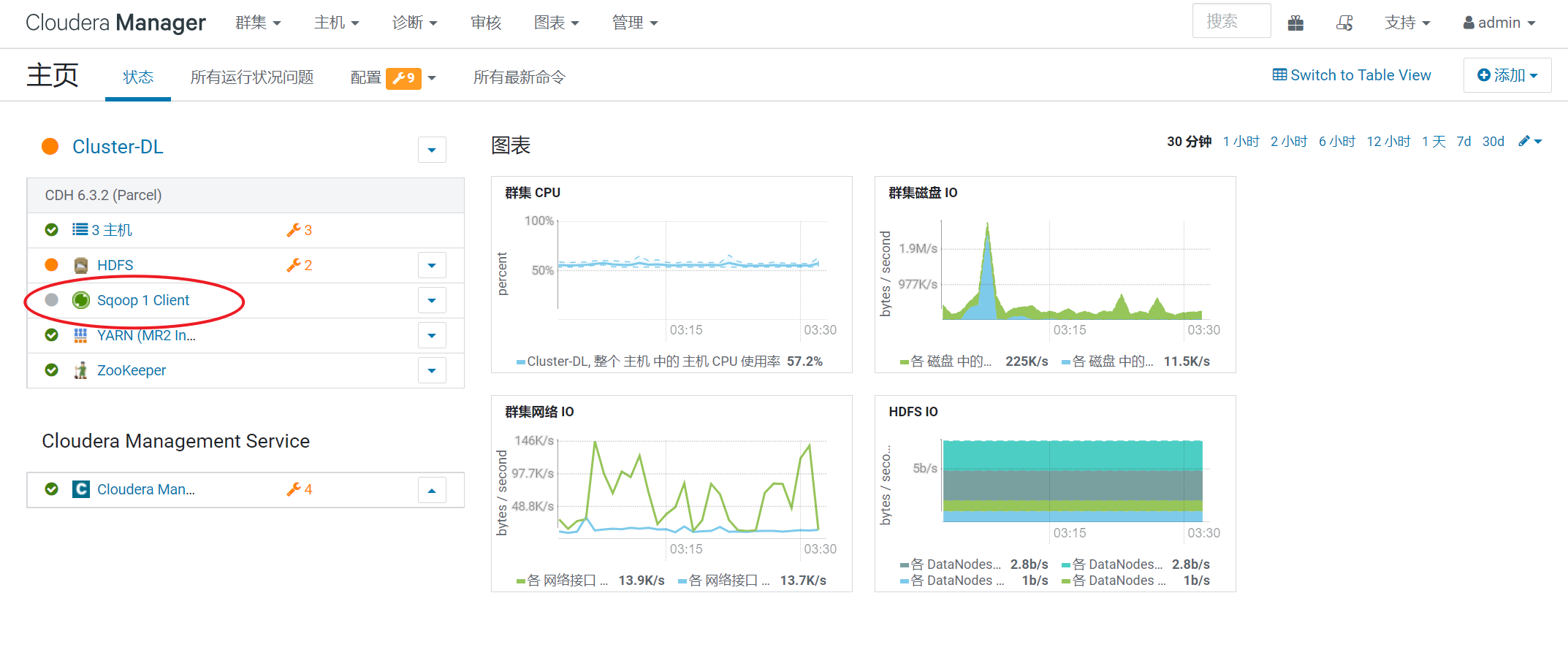Open the YARN (MR2 In... link
This screenshot has width=1568, height=647.
point(146,335)
